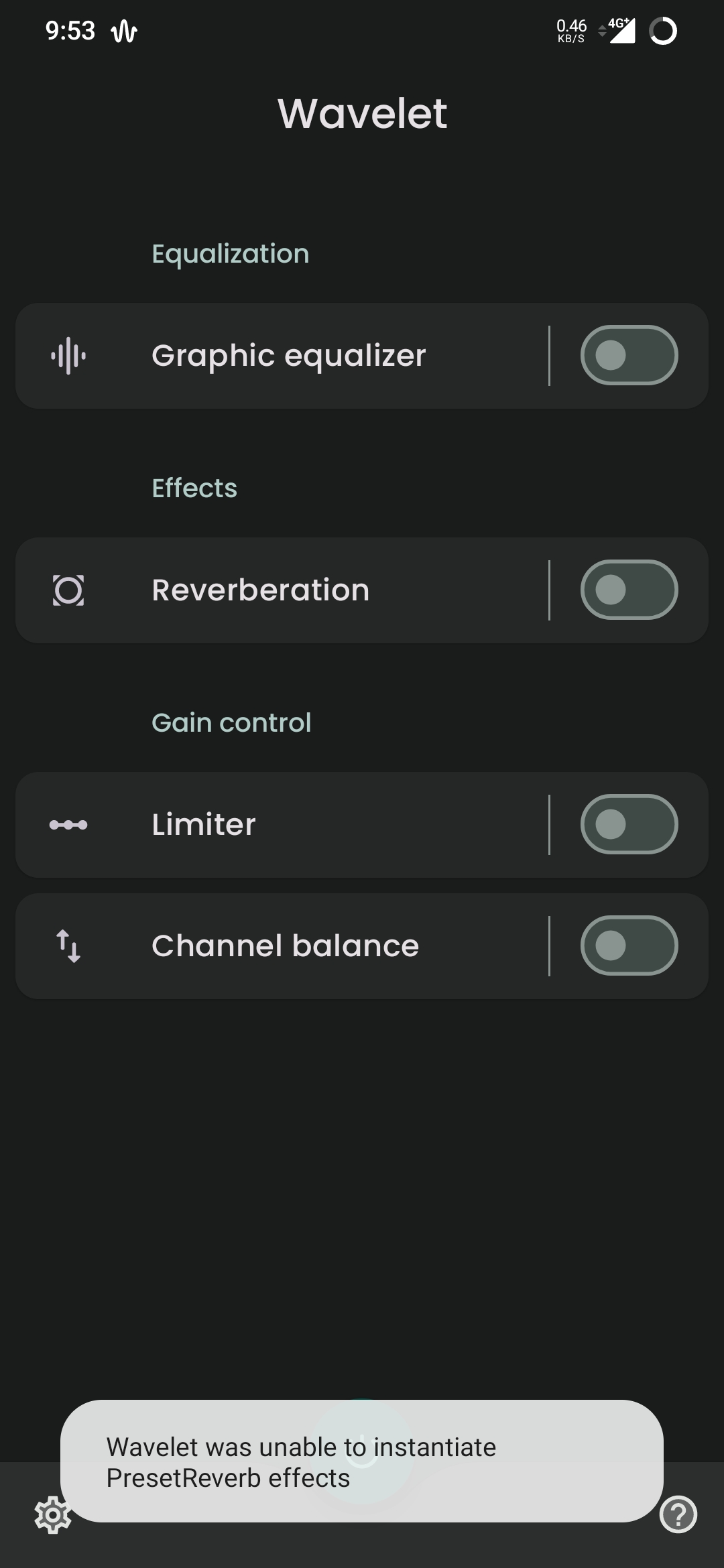
Task: Open Reverberation settings
Action: [x=282, y=590]
